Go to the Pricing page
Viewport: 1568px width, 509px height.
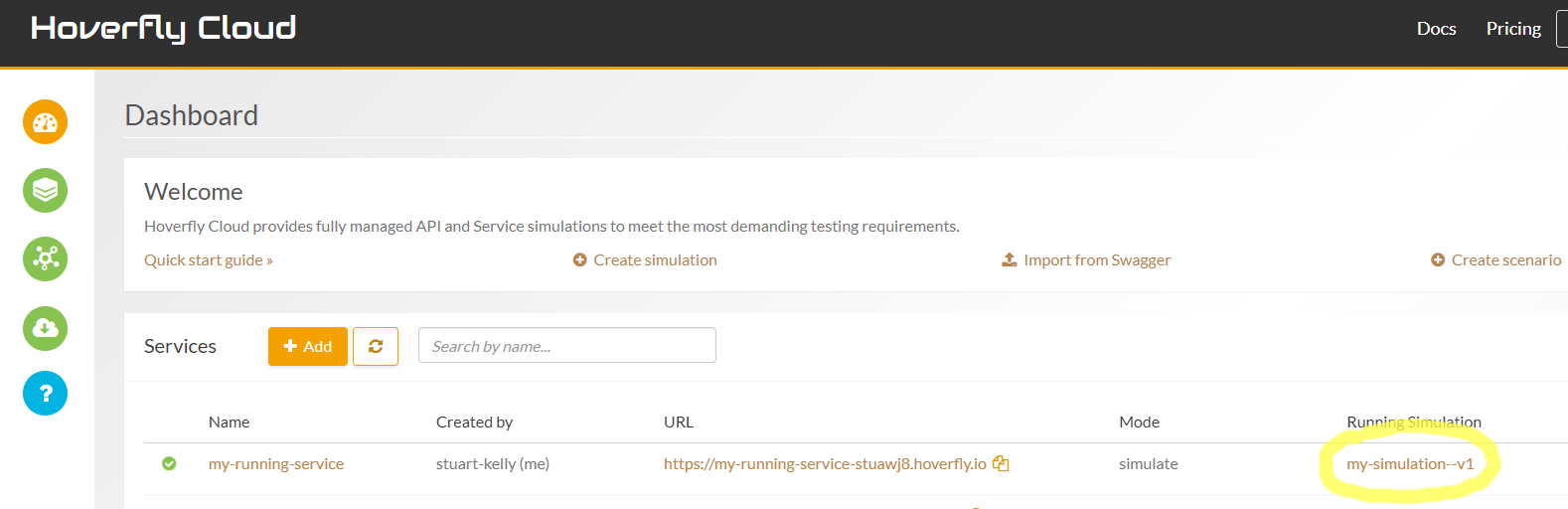1513,29
